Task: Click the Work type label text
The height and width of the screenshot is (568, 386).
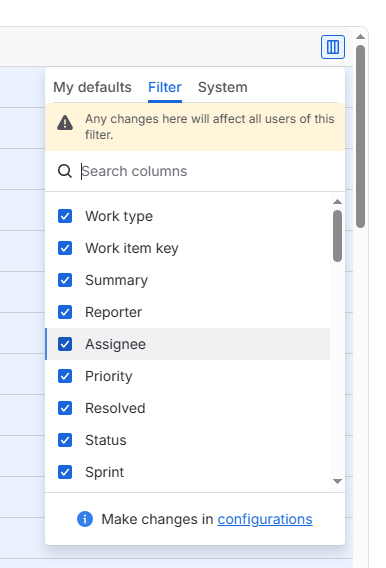Action: pos(119,216)
